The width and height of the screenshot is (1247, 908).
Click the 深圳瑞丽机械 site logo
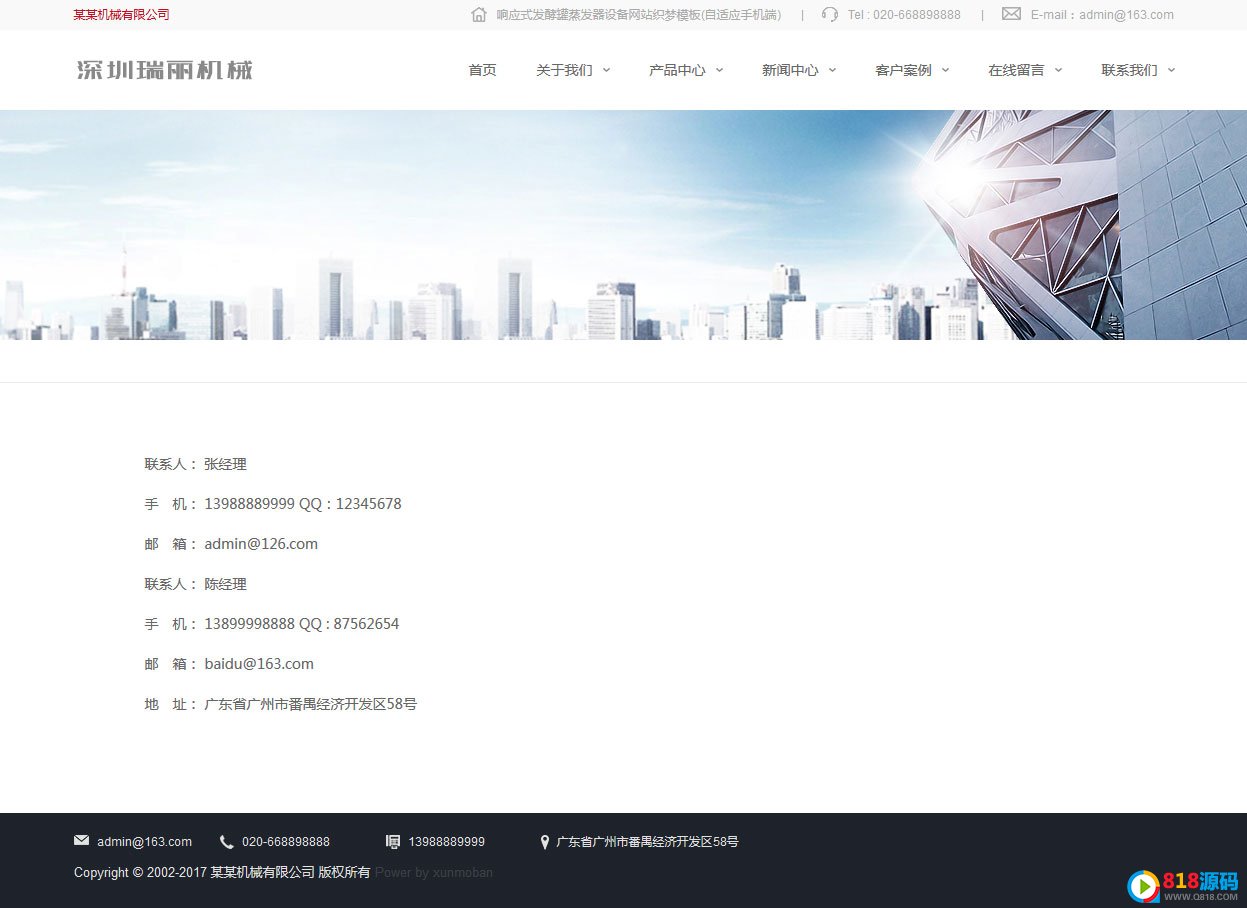tap(165, 70)
